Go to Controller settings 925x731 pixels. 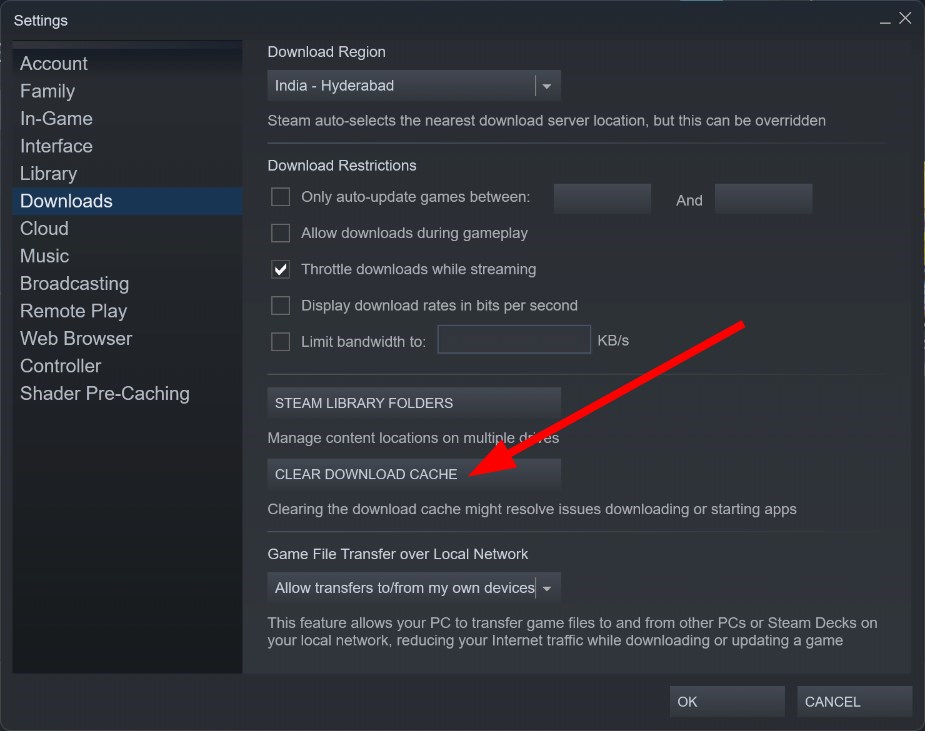coord(127,366)
